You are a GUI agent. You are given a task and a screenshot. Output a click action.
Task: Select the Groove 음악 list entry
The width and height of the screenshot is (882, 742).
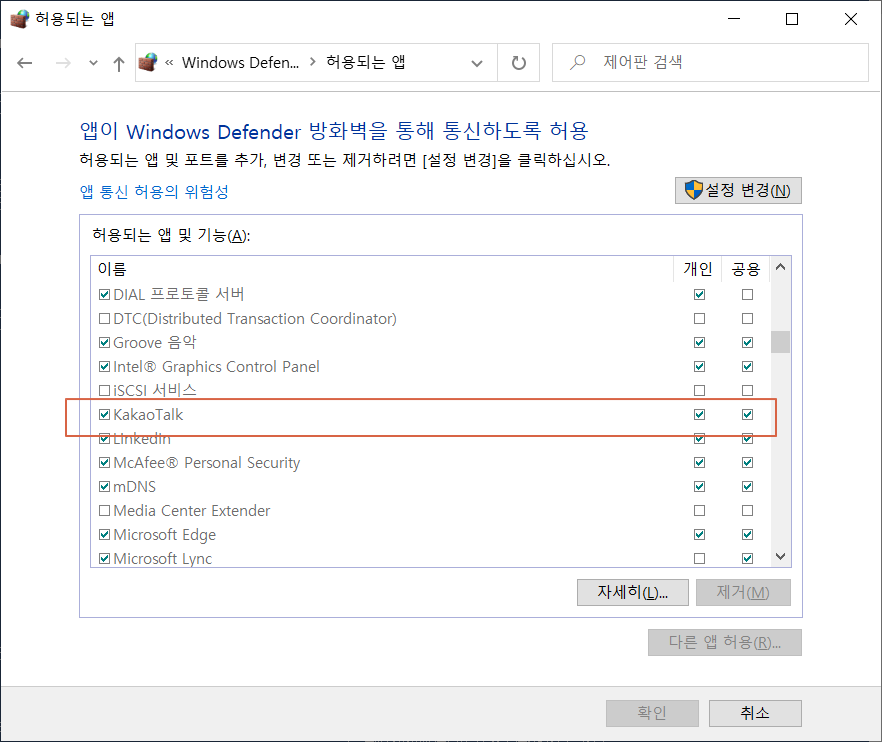point(155,342)
